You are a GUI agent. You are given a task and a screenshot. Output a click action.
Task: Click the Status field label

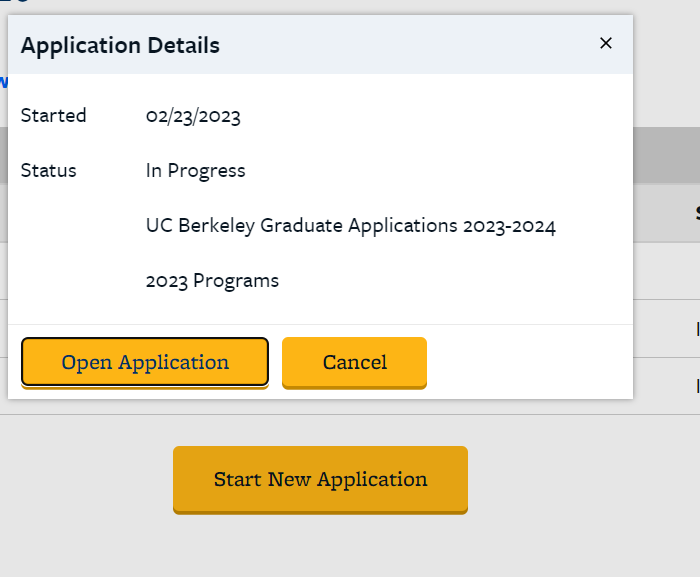tap(48, 170)
